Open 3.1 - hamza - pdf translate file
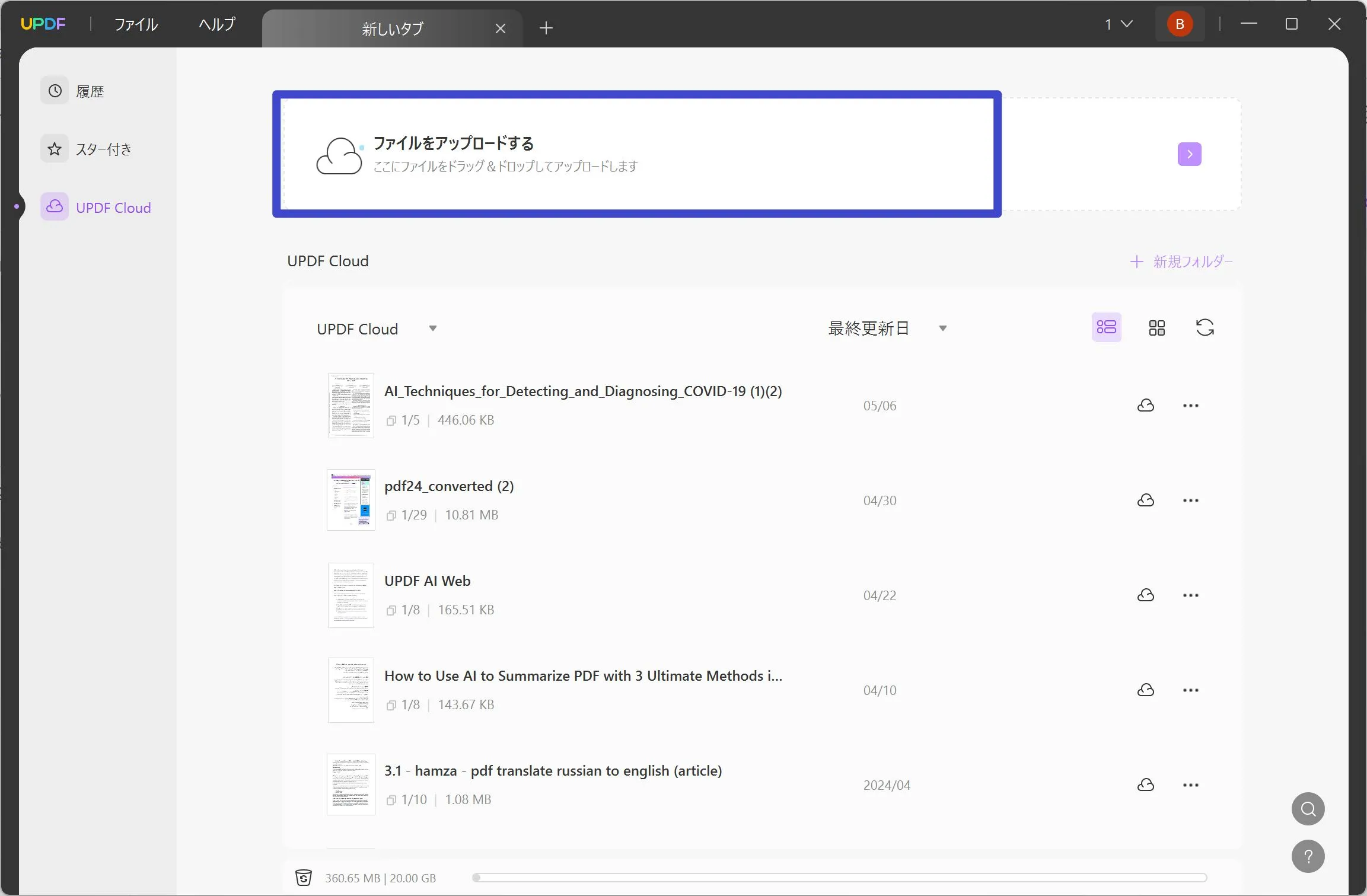1367x896 pixels. (x=553, y=771)
